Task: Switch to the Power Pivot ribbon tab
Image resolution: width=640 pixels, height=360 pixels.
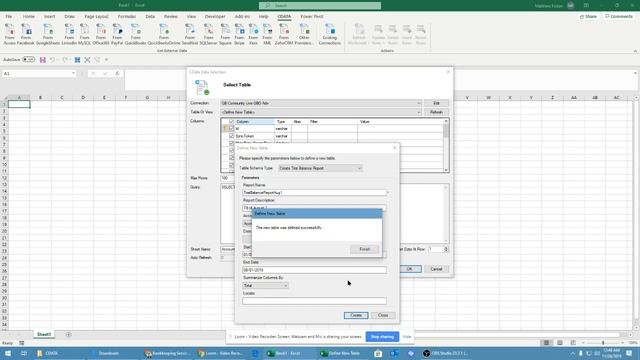Action: [x=312, y=17]
